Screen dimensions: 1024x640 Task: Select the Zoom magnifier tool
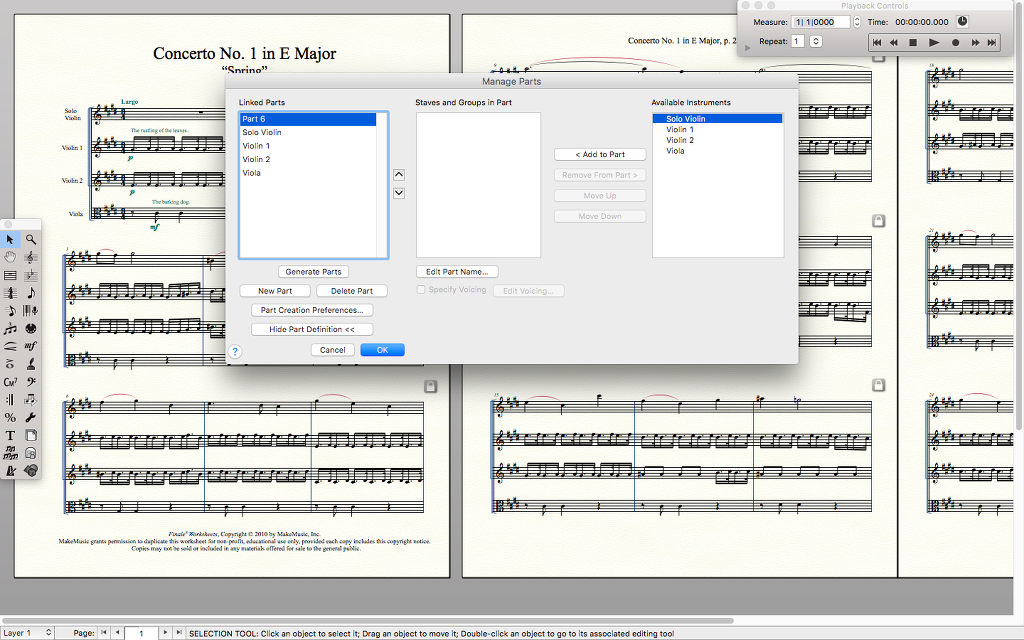[x=31, y=239]
